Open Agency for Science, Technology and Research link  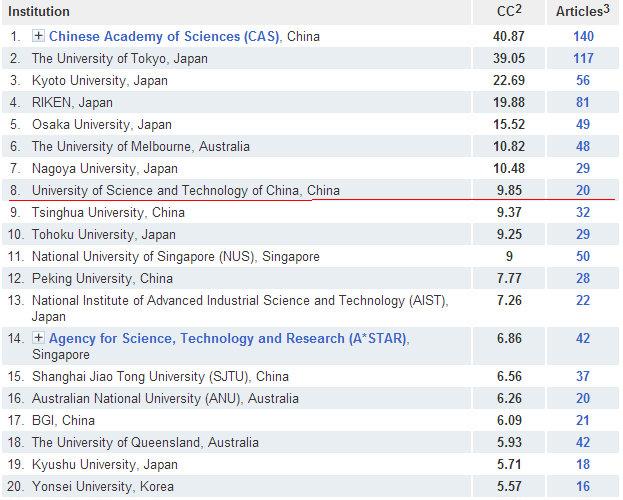[x=228, y=339]
